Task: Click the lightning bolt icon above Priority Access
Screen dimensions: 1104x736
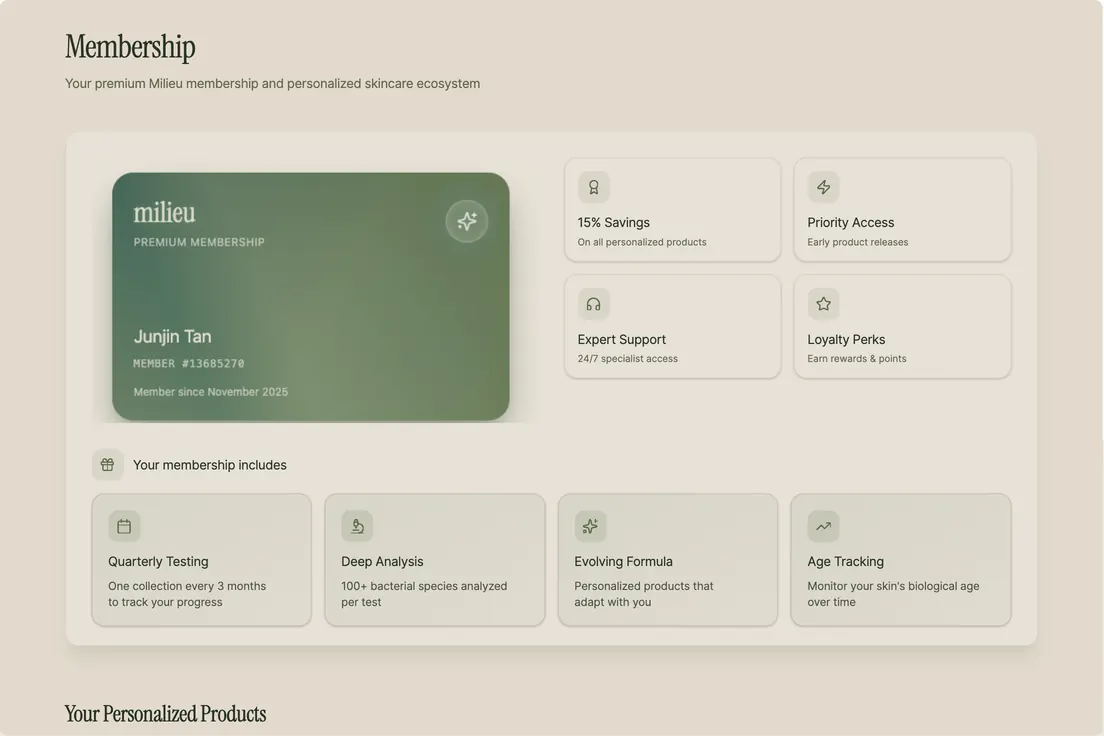Action: click(x=823, y=187)
